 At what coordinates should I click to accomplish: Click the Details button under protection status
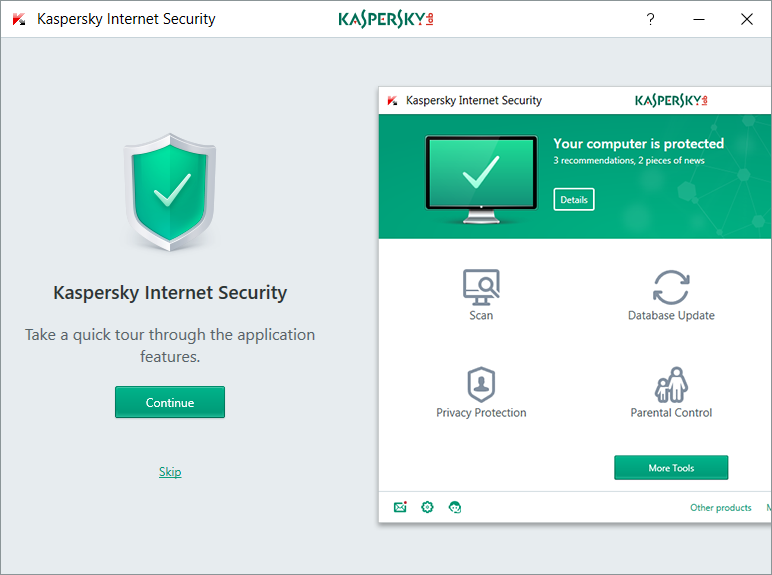574,199
